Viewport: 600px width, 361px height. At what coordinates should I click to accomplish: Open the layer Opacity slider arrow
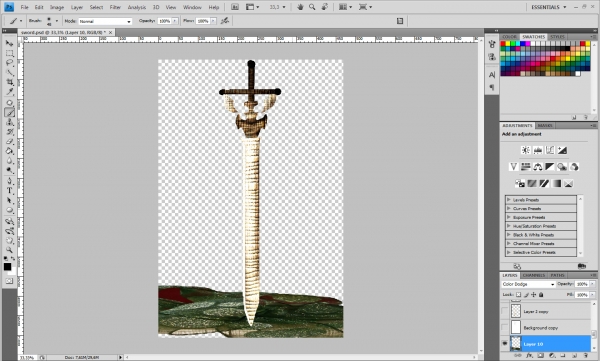coord(592,284)
